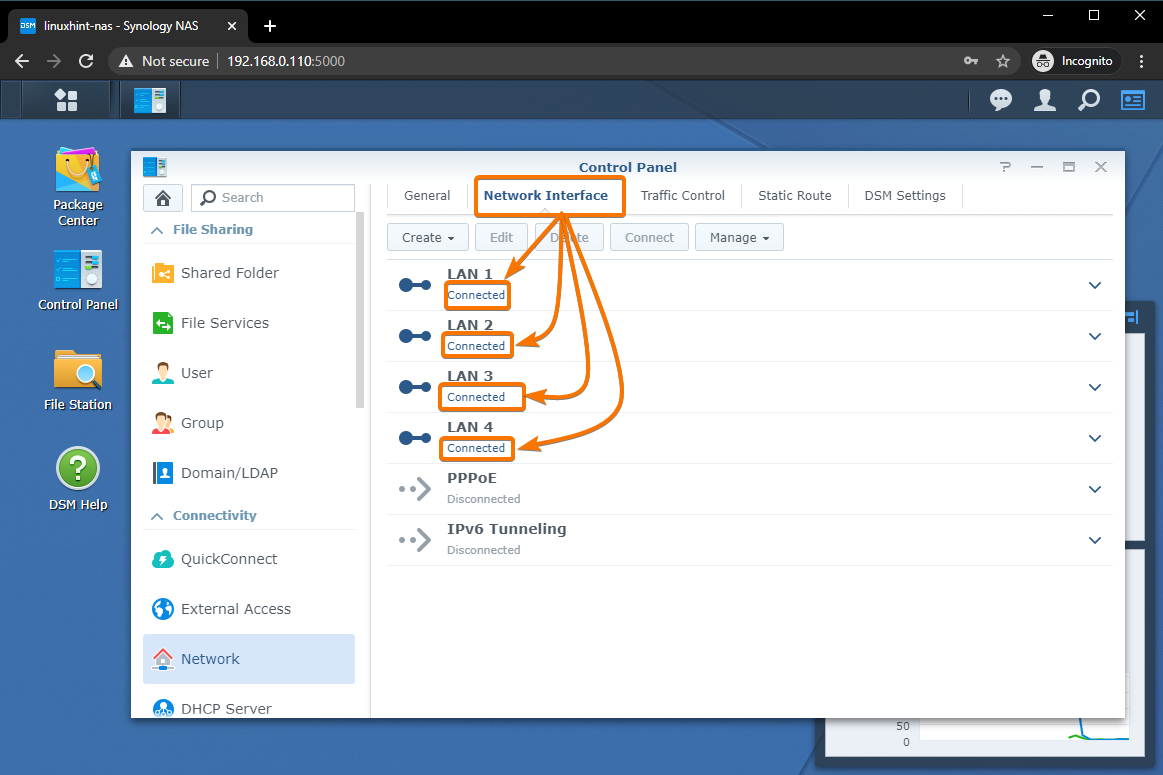Open the Create dropdown button
This screenshot has height=775, width=1163.
(x=428, y=238)
